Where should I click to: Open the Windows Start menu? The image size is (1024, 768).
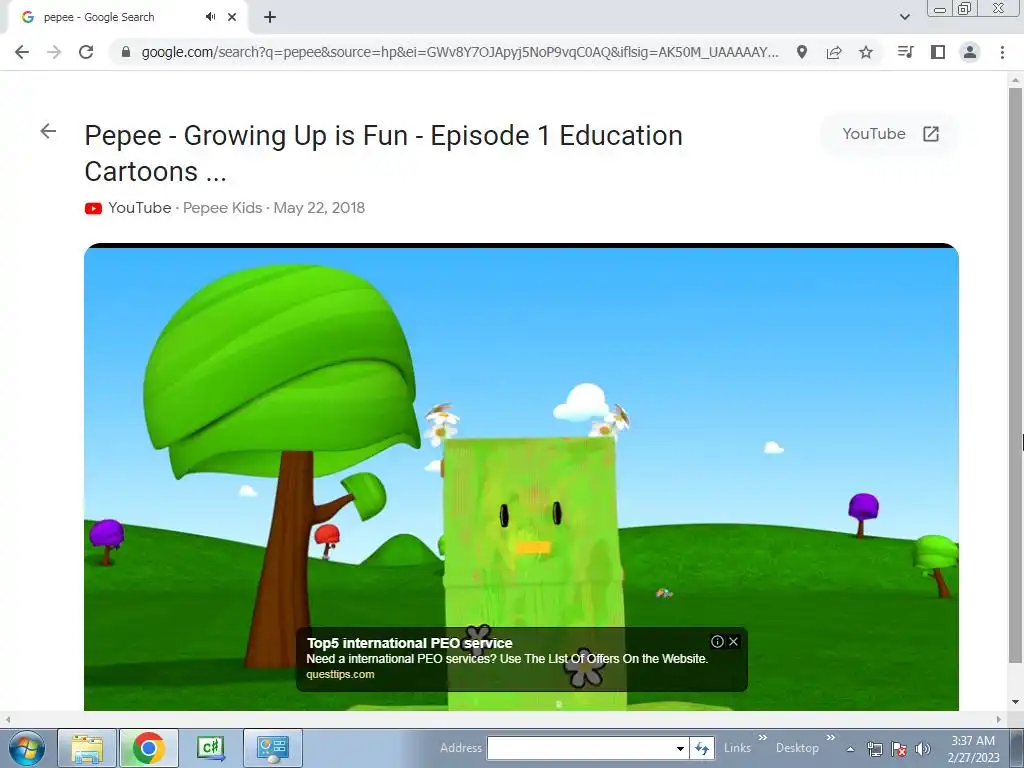pyautogui.click(x=27, y=748)
